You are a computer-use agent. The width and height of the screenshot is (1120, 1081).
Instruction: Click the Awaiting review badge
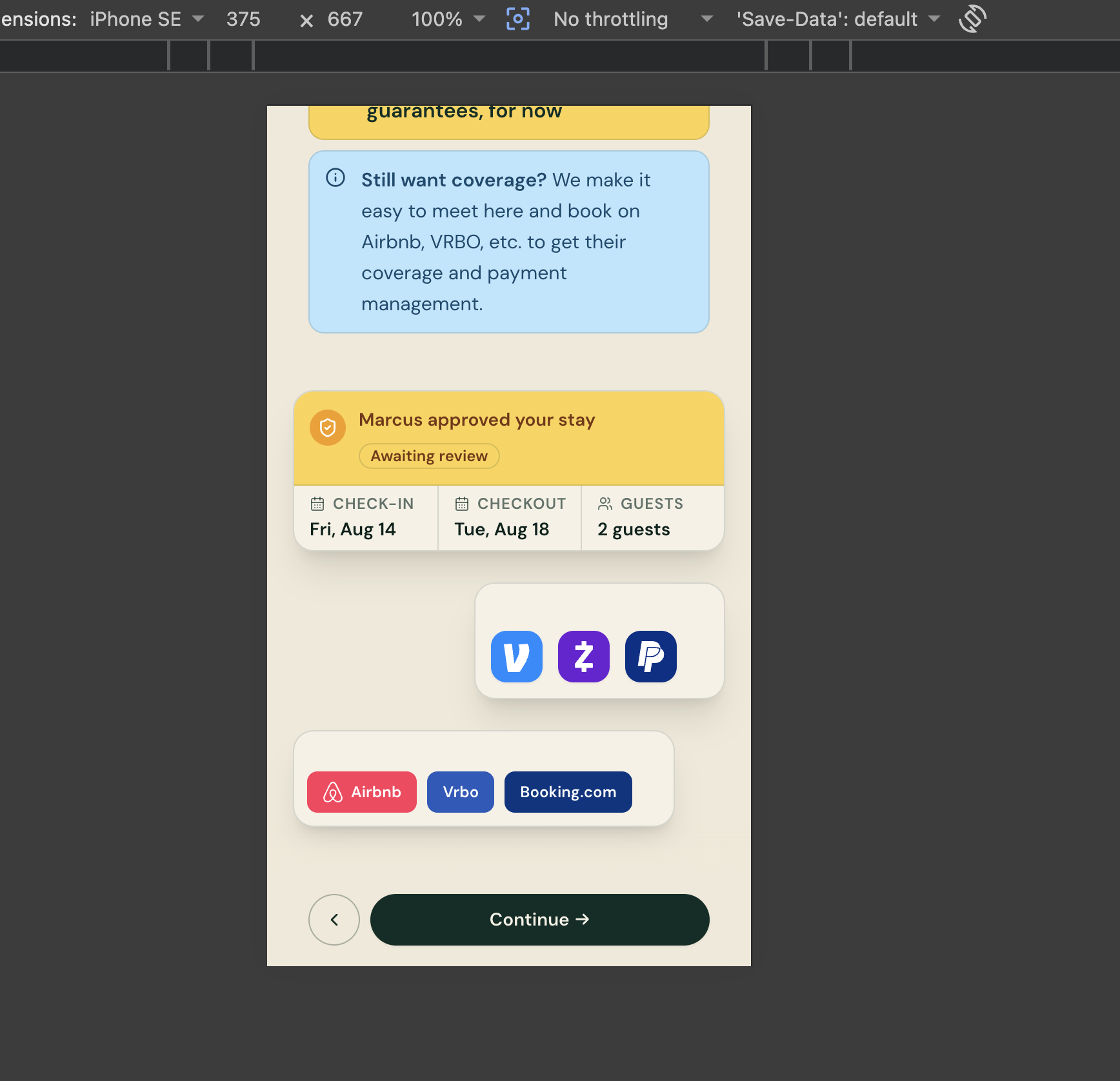click(x=429, y=456)
